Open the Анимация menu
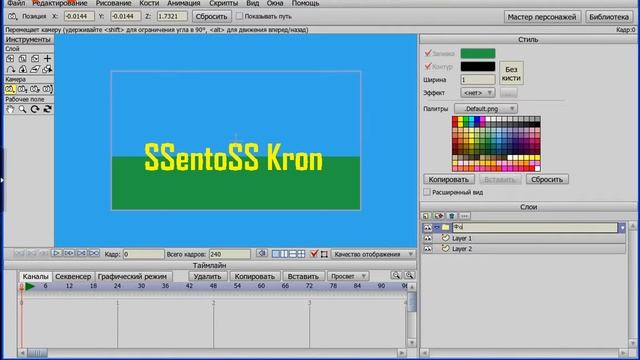The image size is (640, 360). (x=184, y=3)
